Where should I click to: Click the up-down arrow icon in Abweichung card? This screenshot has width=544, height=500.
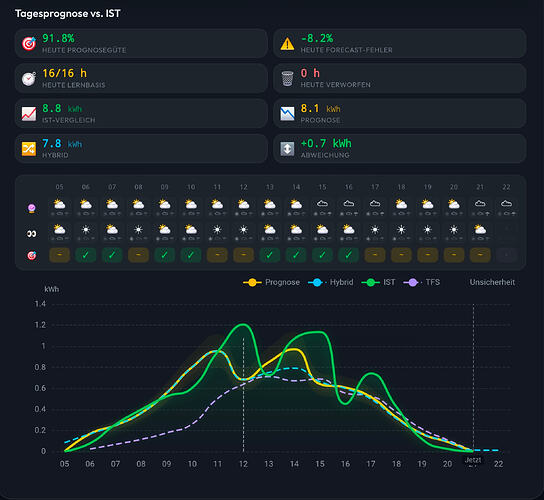(287, 149)
